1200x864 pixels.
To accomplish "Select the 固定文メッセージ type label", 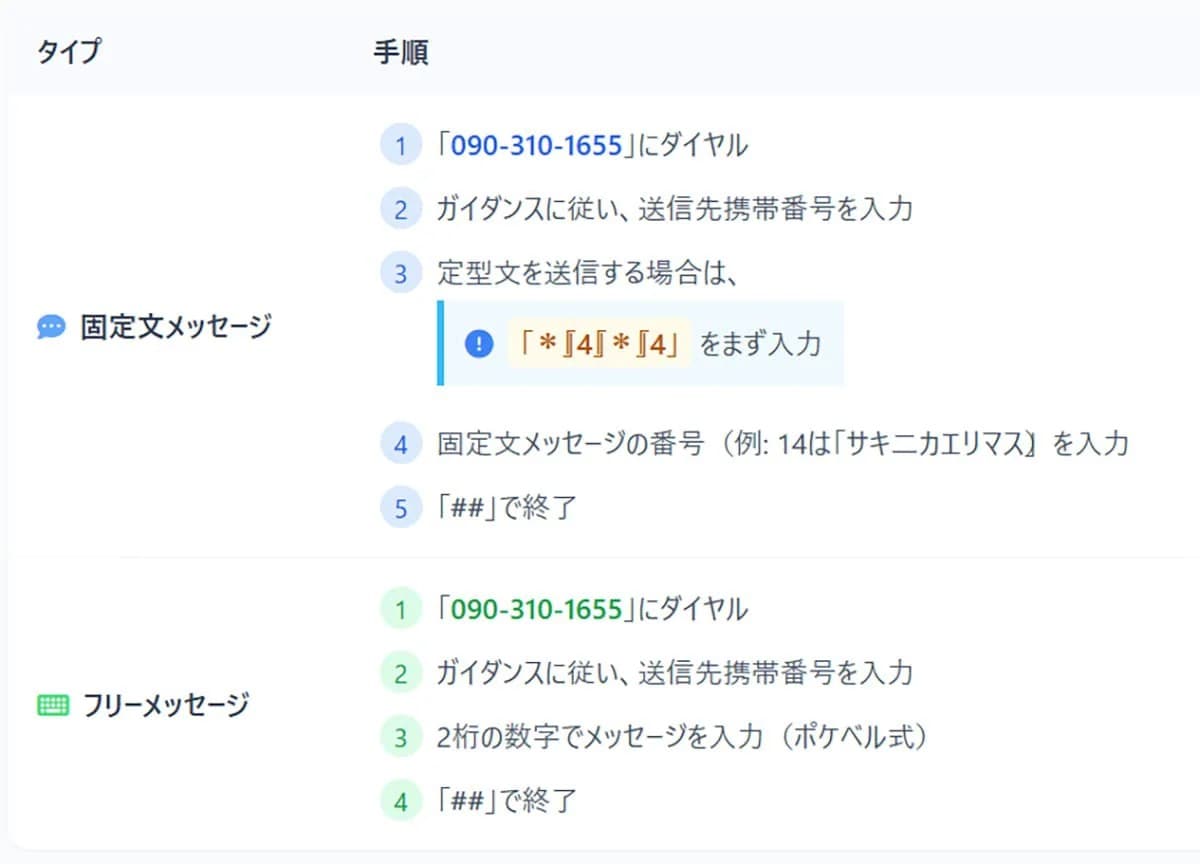I will point(176,327).
